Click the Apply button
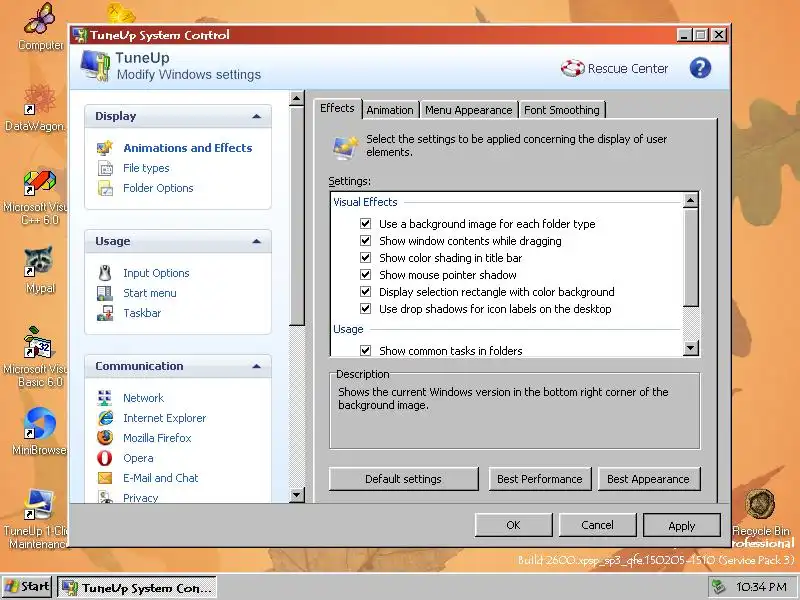 (x=682, y=525)
